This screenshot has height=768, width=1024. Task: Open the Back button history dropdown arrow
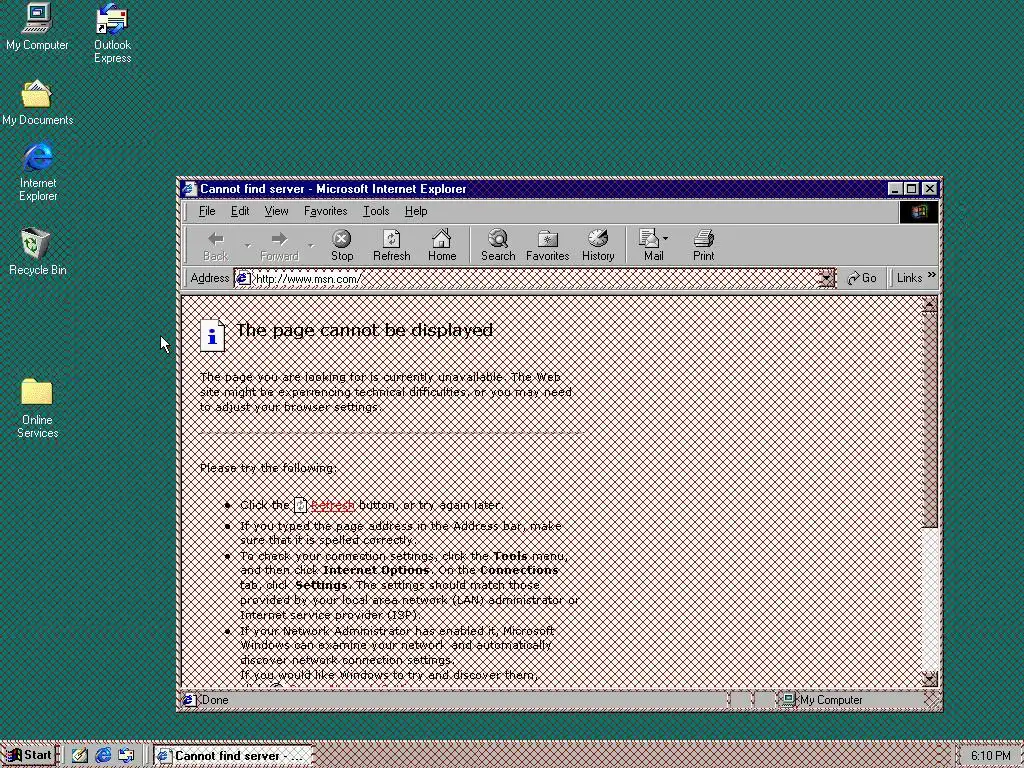248,246
